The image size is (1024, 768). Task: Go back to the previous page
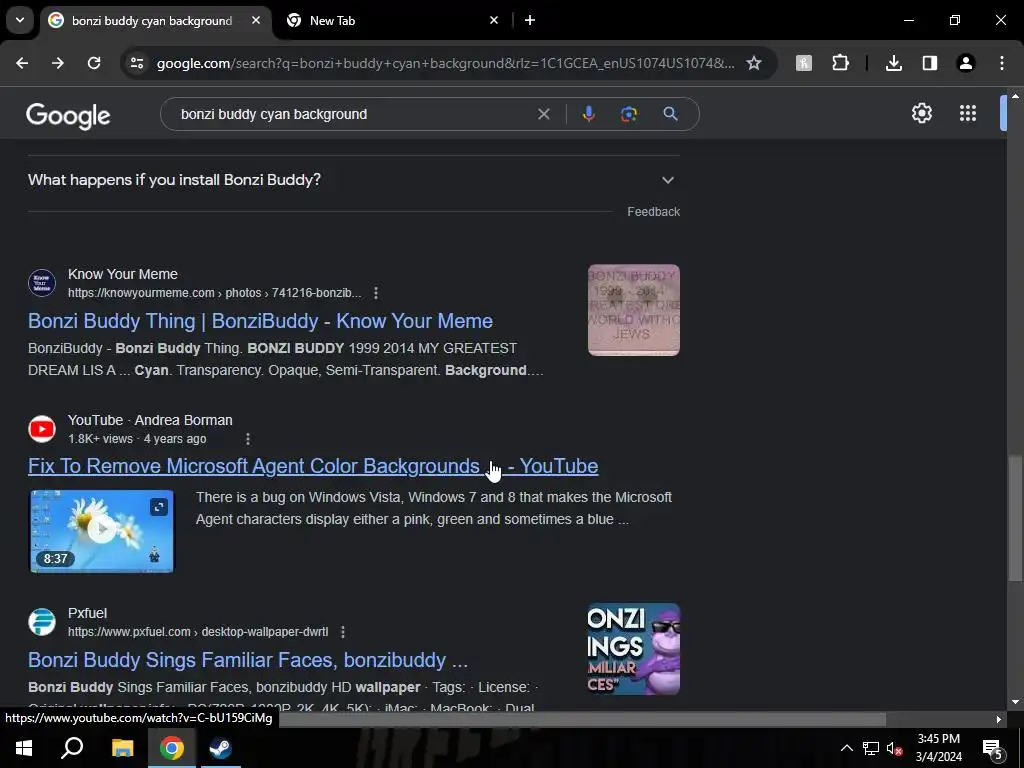click(x=22, y=63)
